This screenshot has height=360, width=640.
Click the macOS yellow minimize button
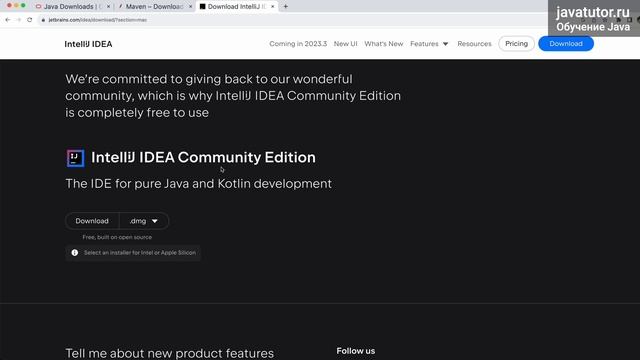pyautogui.click(x=16, y=6)
